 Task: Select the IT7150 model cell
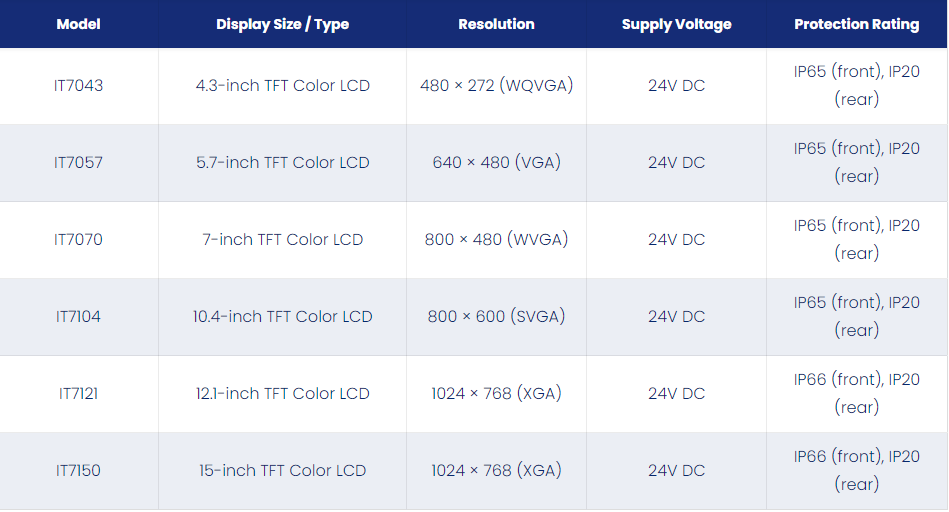coord(79,470)
